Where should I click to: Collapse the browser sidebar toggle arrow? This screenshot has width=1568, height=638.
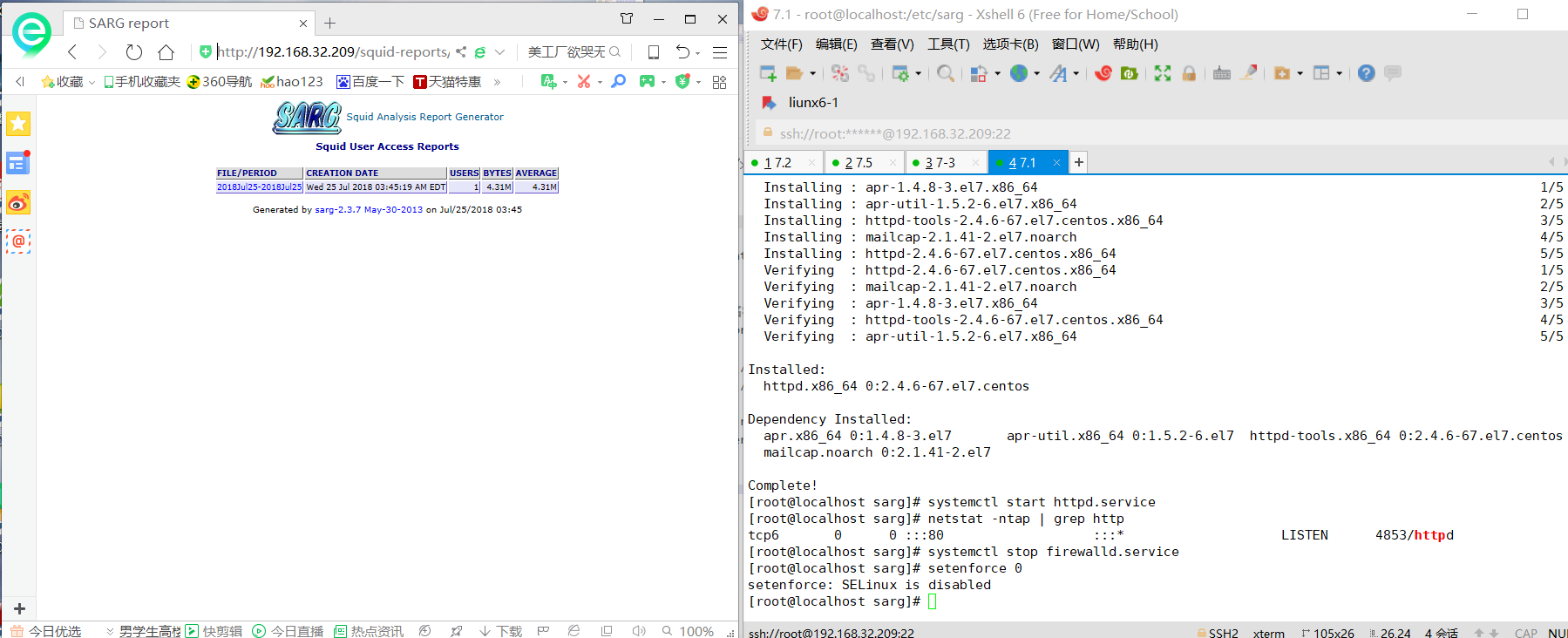(20, 82)
